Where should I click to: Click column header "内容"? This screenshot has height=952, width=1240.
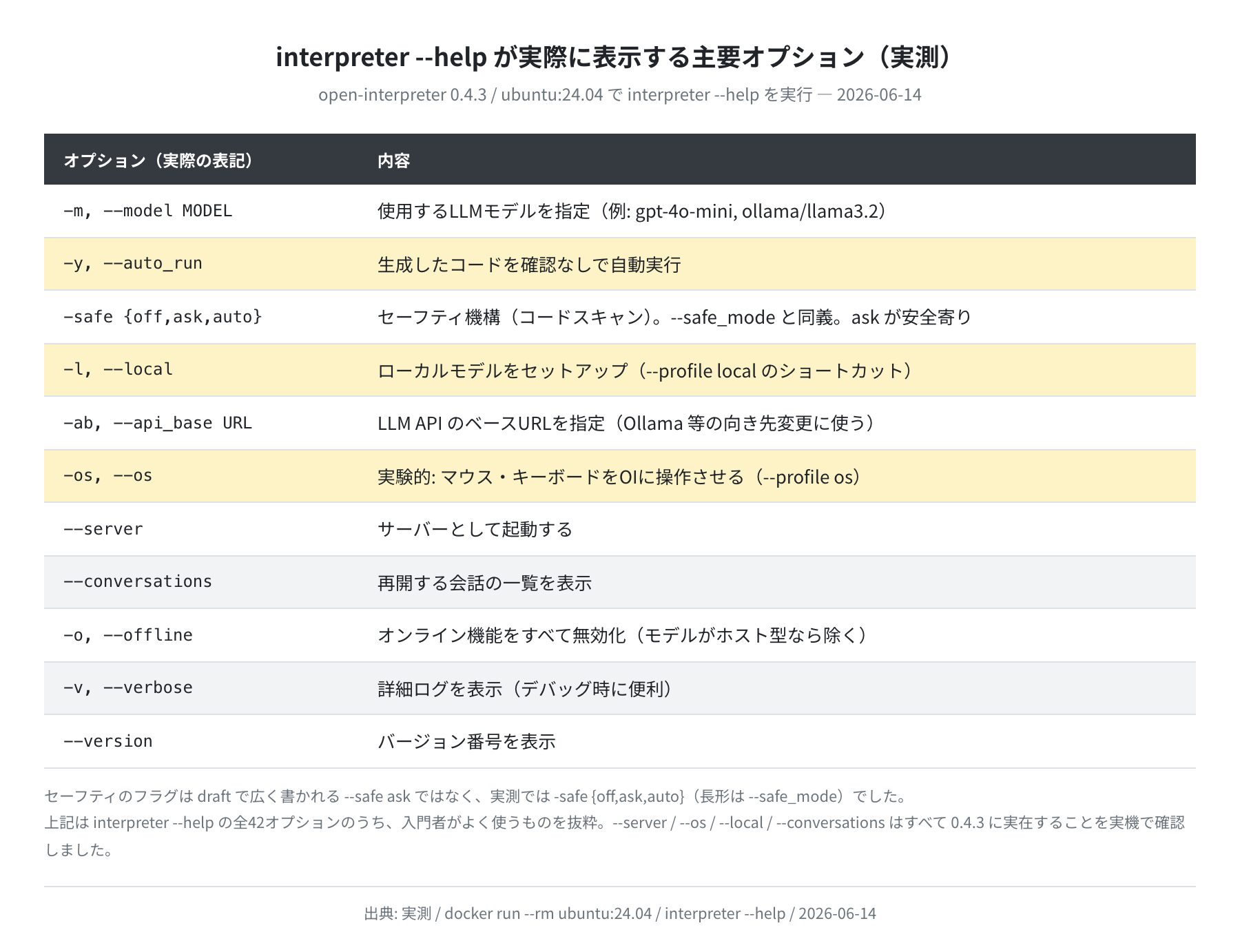[394, 161]
